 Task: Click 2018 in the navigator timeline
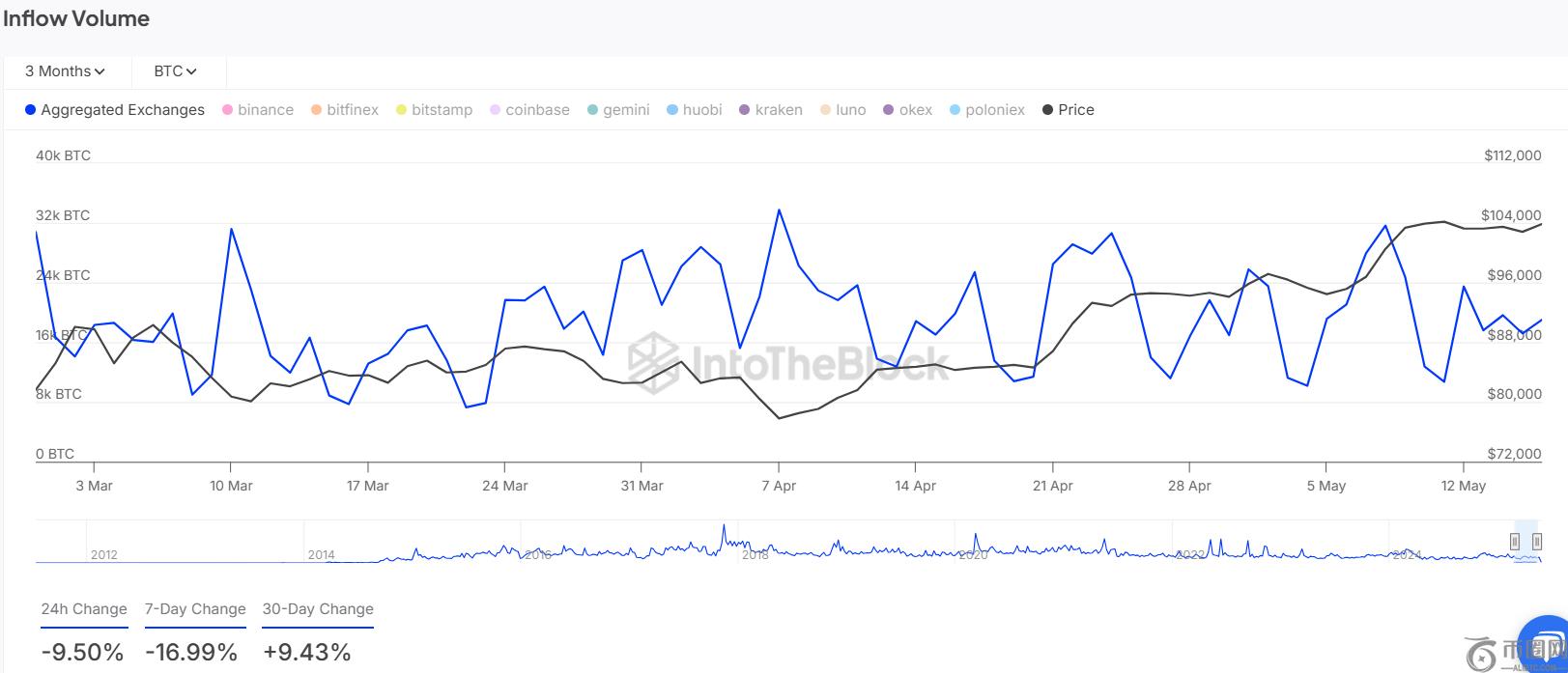755,555
